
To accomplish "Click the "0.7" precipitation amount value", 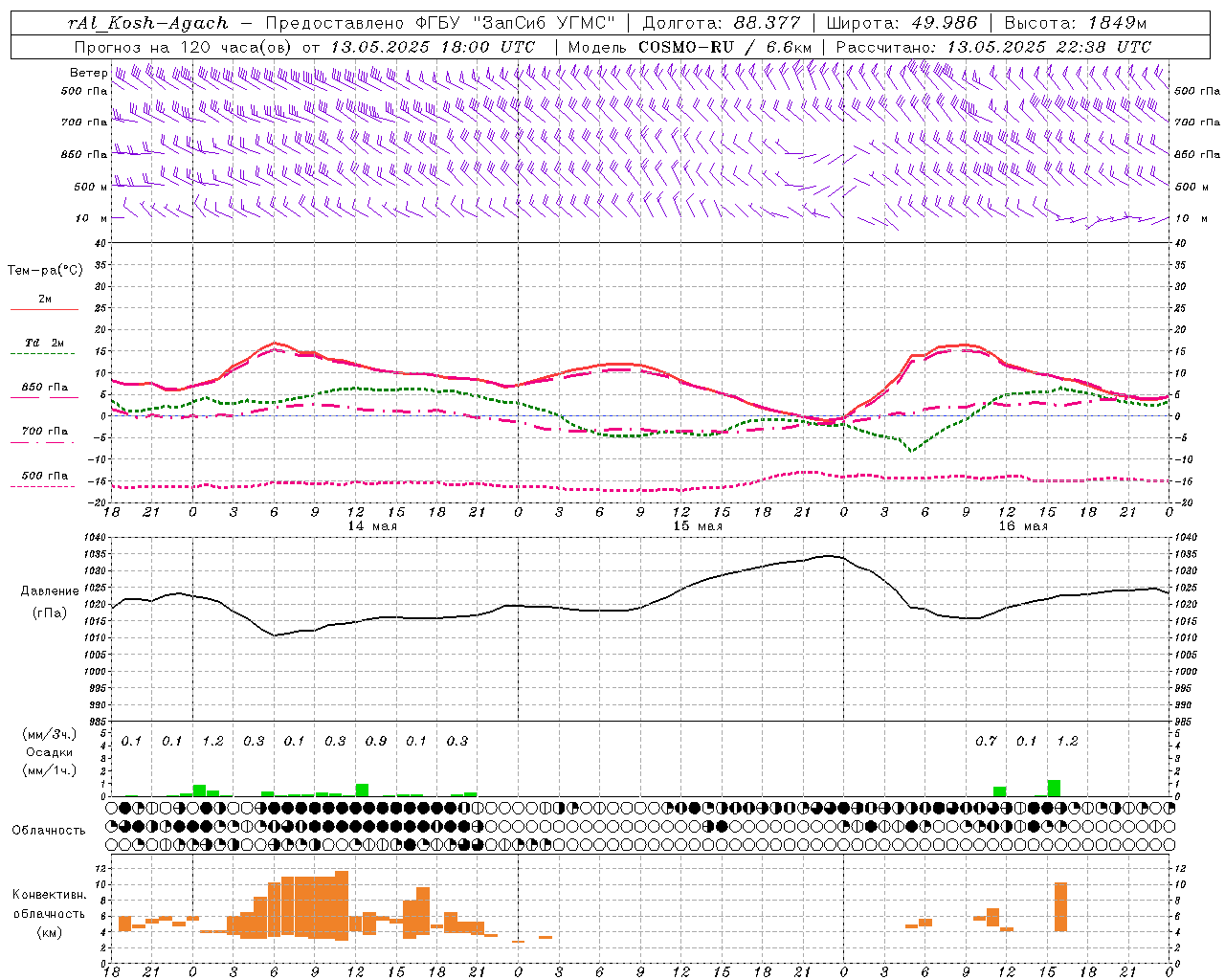I will point(986,742).
